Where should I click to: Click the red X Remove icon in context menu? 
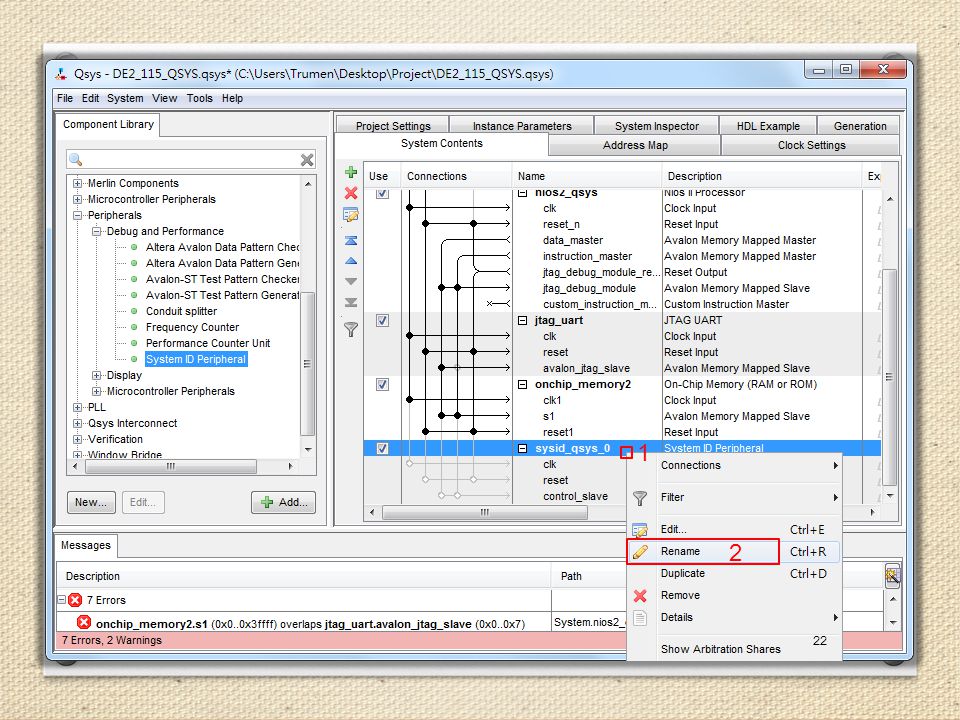[640, 595]
